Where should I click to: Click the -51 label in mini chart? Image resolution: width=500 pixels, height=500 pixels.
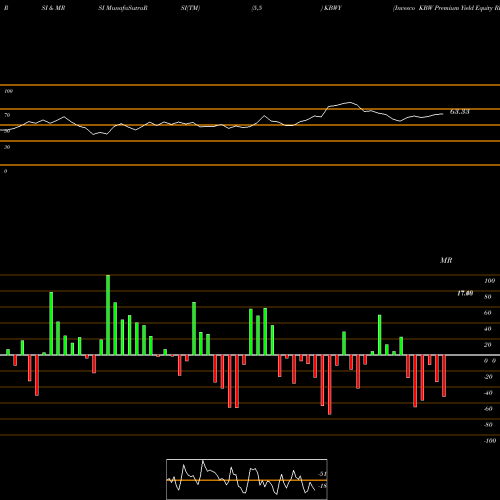pyautogui.click(x=322, y=474)
